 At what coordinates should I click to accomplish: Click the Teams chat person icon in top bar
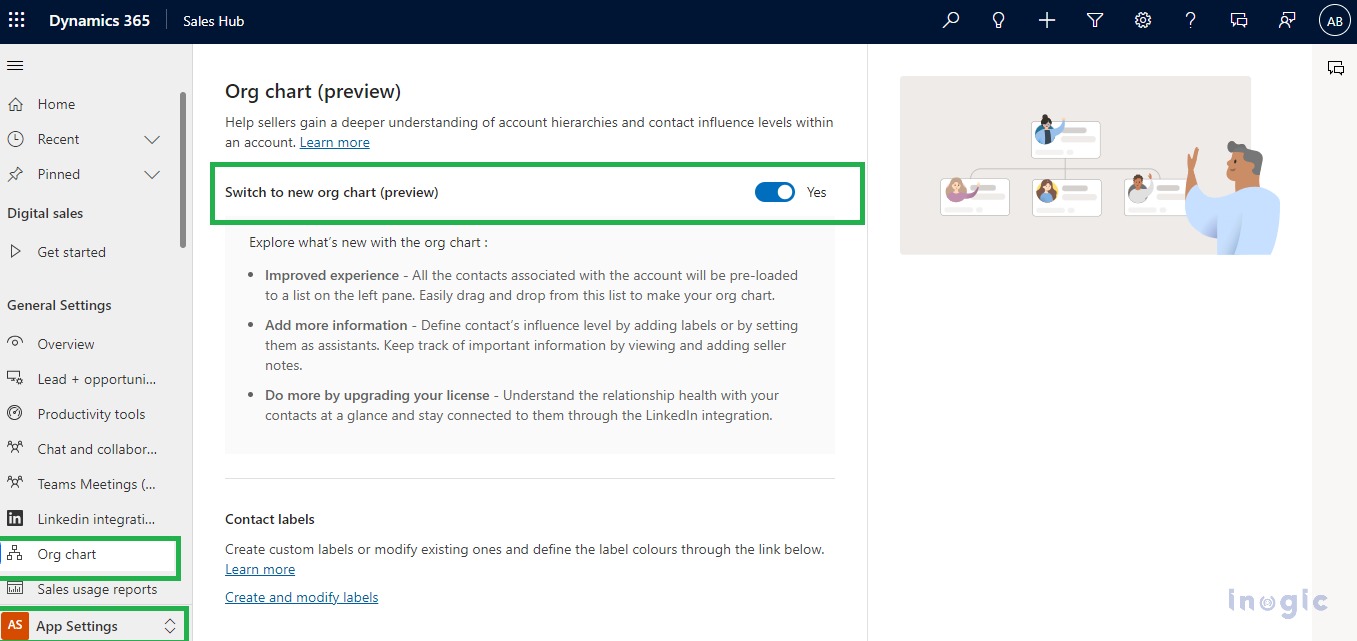tap(1287, 20)
